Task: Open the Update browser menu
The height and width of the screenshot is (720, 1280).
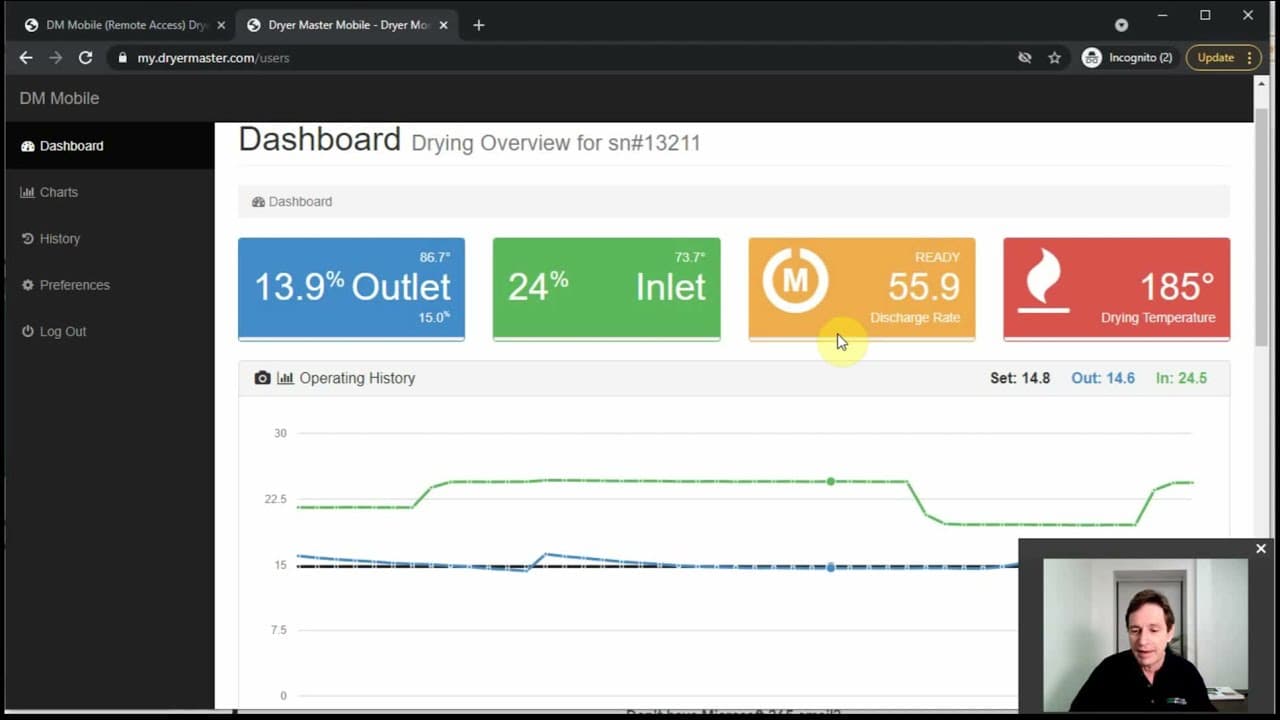Action: pyautogui.click(x=1224, y=58)
